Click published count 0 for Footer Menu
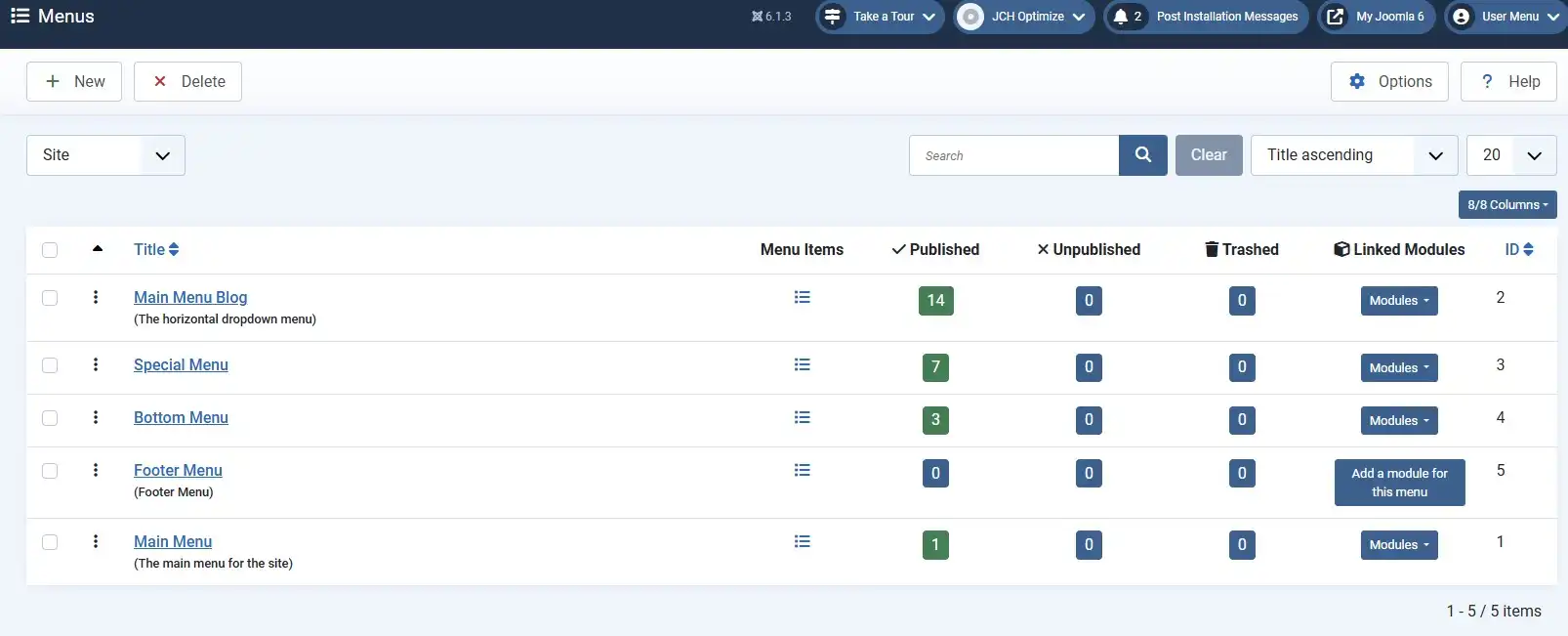Screen dimensions: 1568x636 tap(935, 474)
